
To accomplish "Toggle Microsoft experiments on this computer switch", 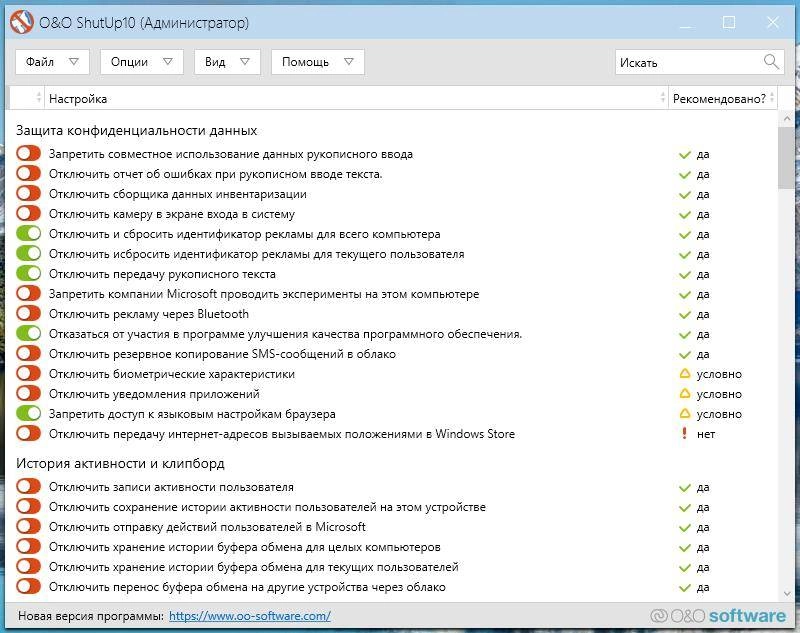I will tap(28, 293).
